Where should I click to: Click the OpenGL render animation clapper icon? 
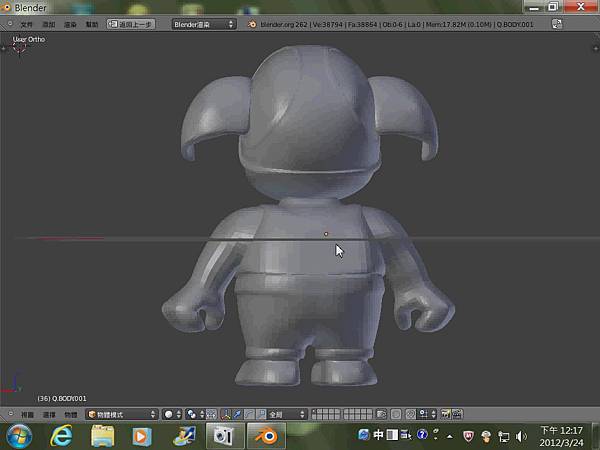pos(457,414)
